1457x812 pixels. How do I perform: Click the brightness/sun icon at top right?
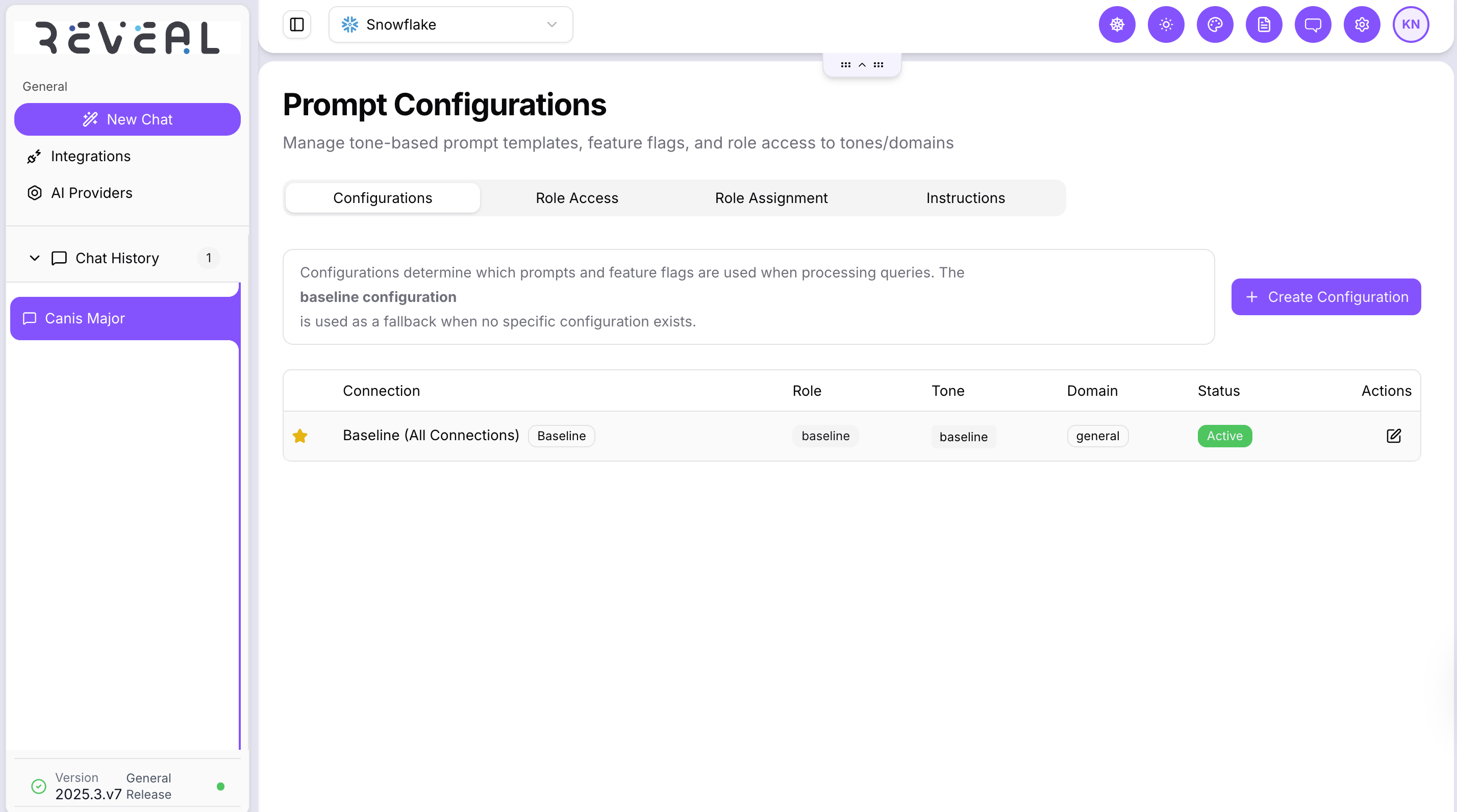click(1166, 24)
